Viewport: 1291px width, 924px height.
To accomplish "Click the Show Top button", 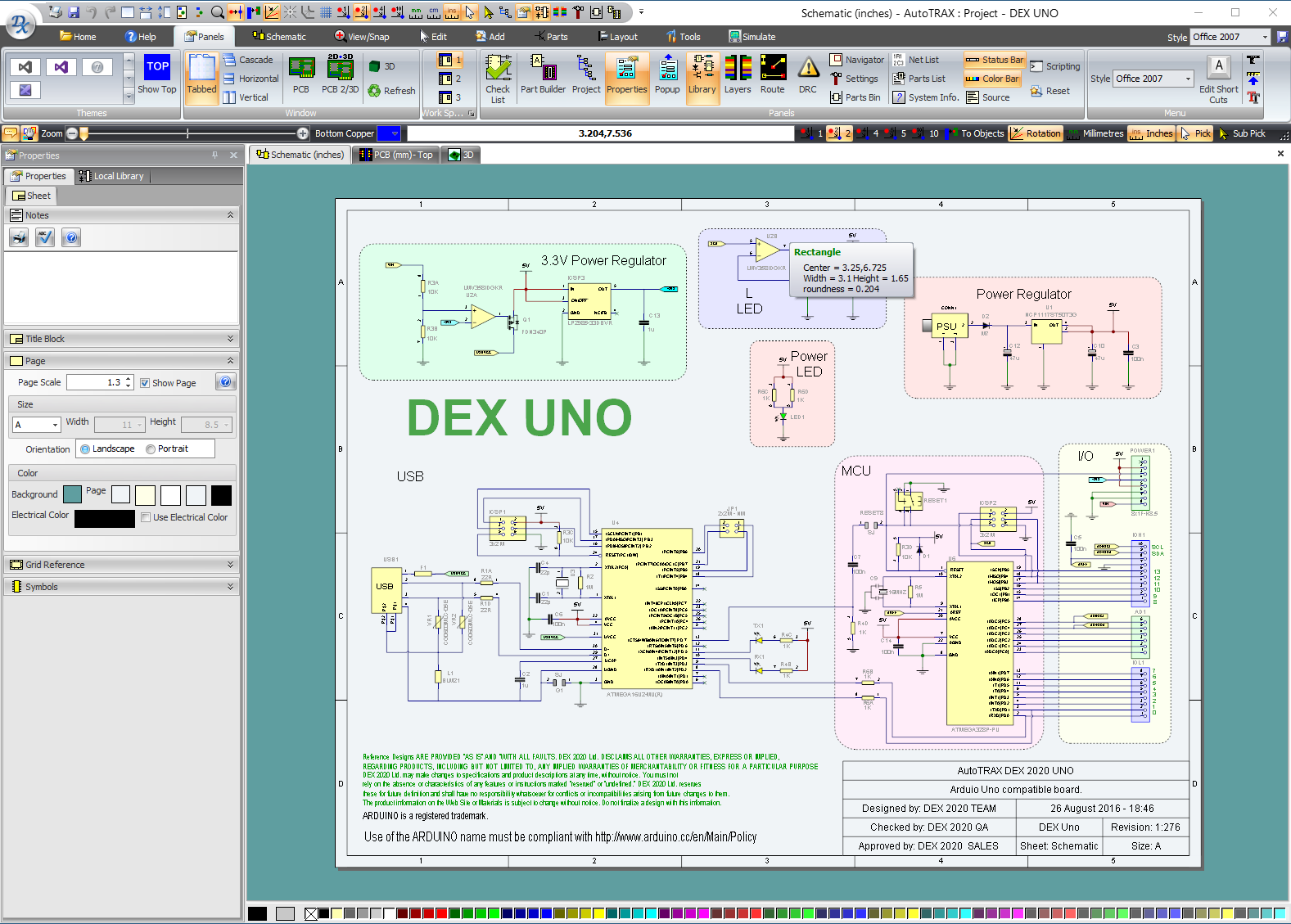I will pyautogui.click(x=157, y=76).
